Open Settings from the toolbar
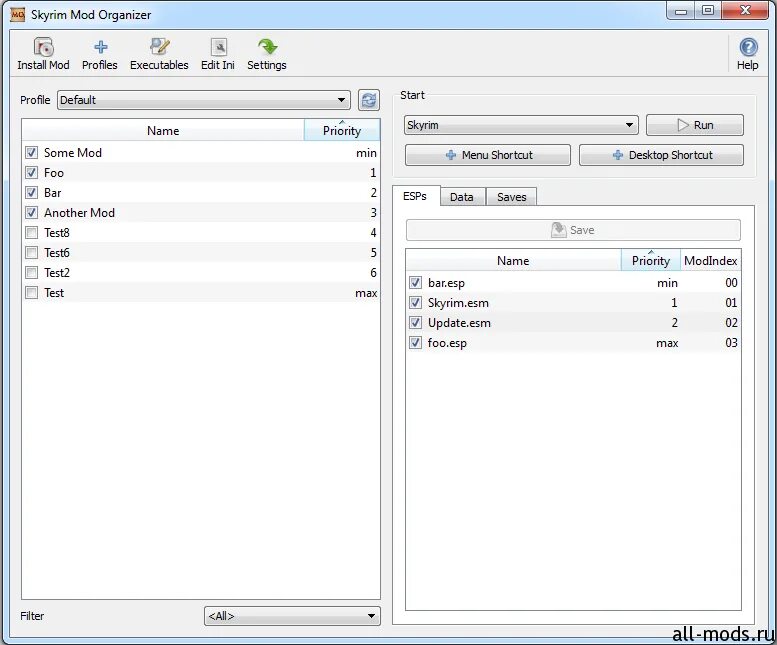The width and height of the screenshot is (777, 645). [x=267, y=54]
